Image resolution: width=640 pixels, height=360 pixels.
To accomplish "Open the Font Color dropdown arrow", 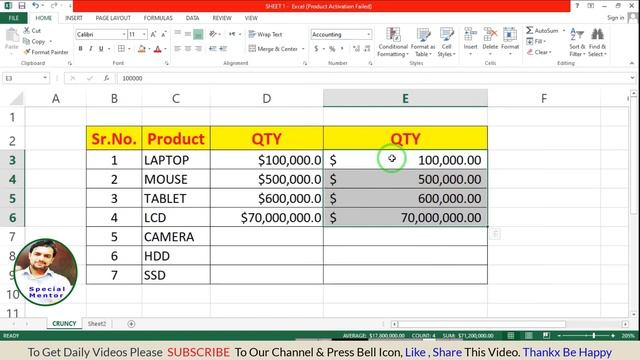I will pos(165,49).
